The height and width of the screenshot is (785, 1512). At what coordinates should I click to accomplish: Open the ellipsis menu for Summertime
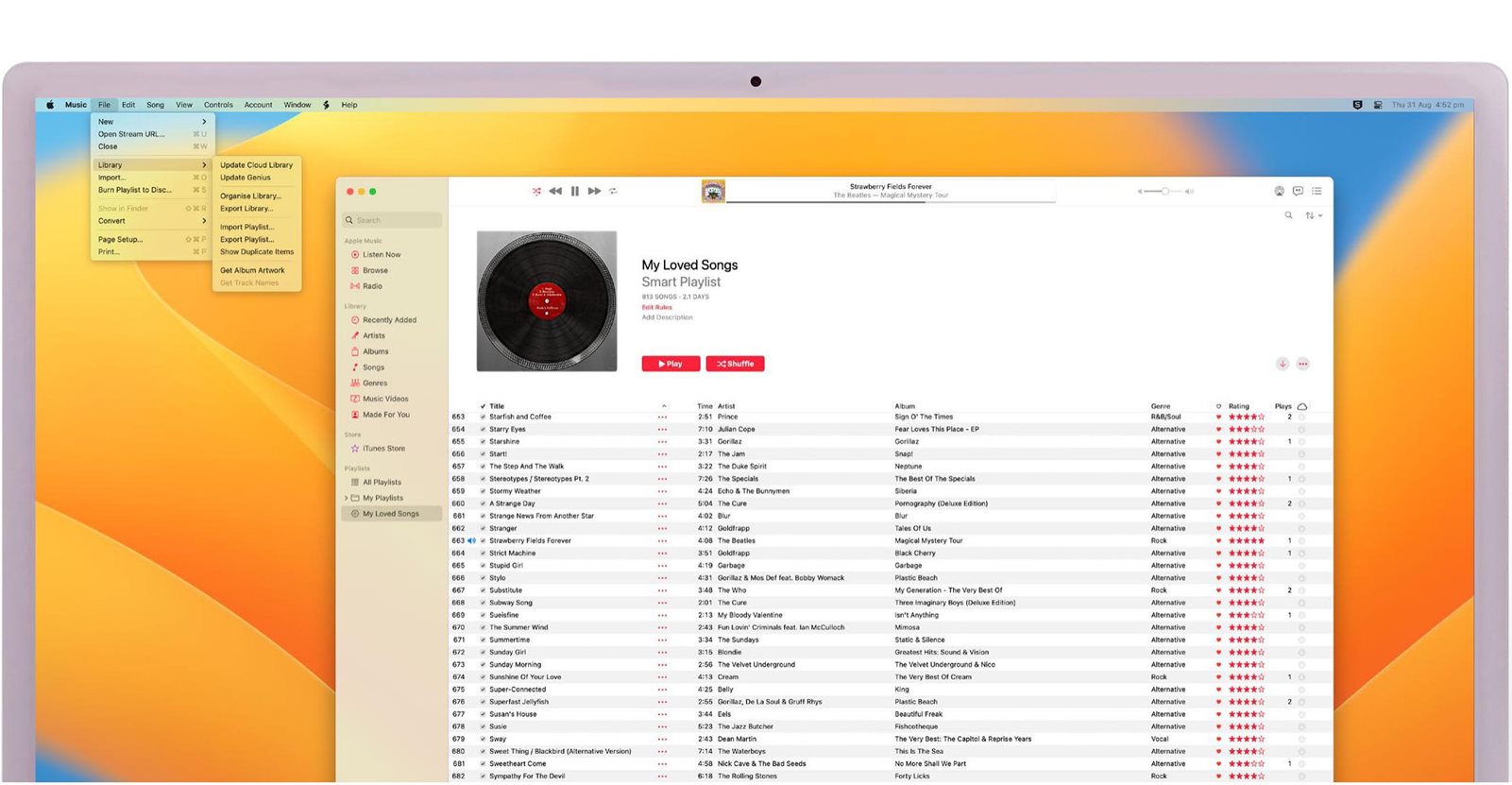point(662,640)
